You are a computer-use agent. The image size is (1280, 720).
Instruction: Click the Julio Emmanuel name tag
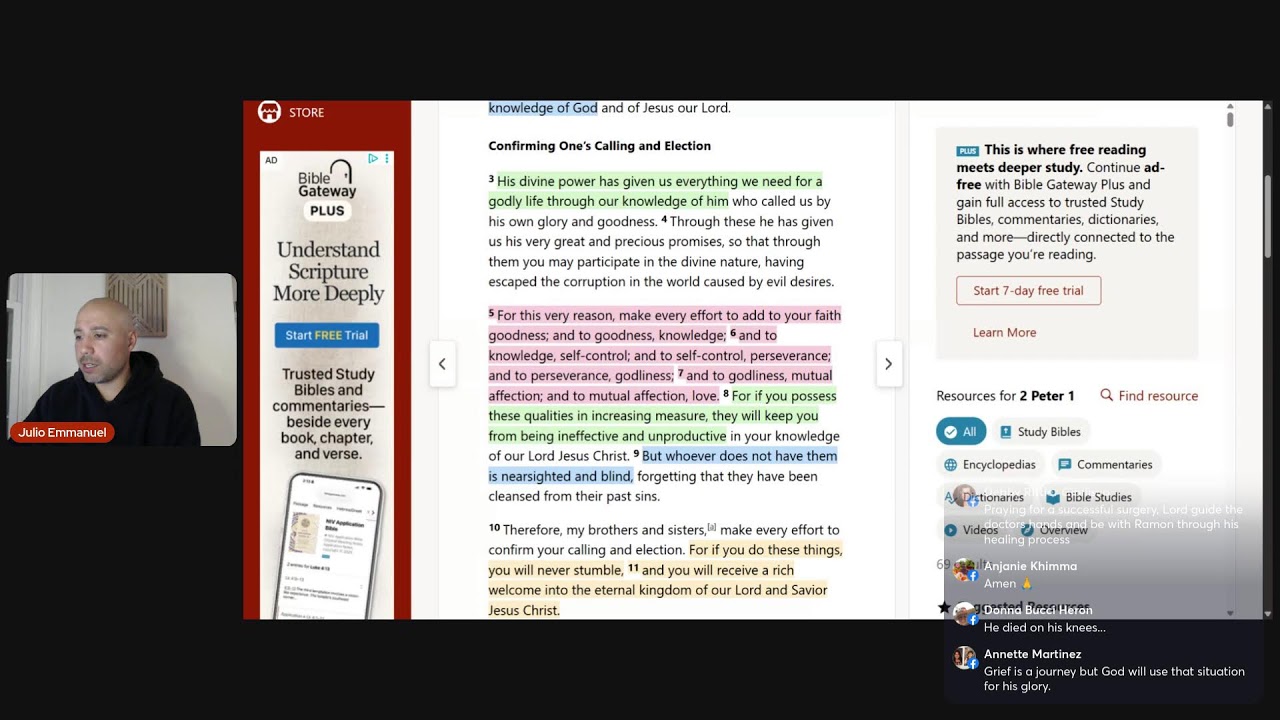62,433
